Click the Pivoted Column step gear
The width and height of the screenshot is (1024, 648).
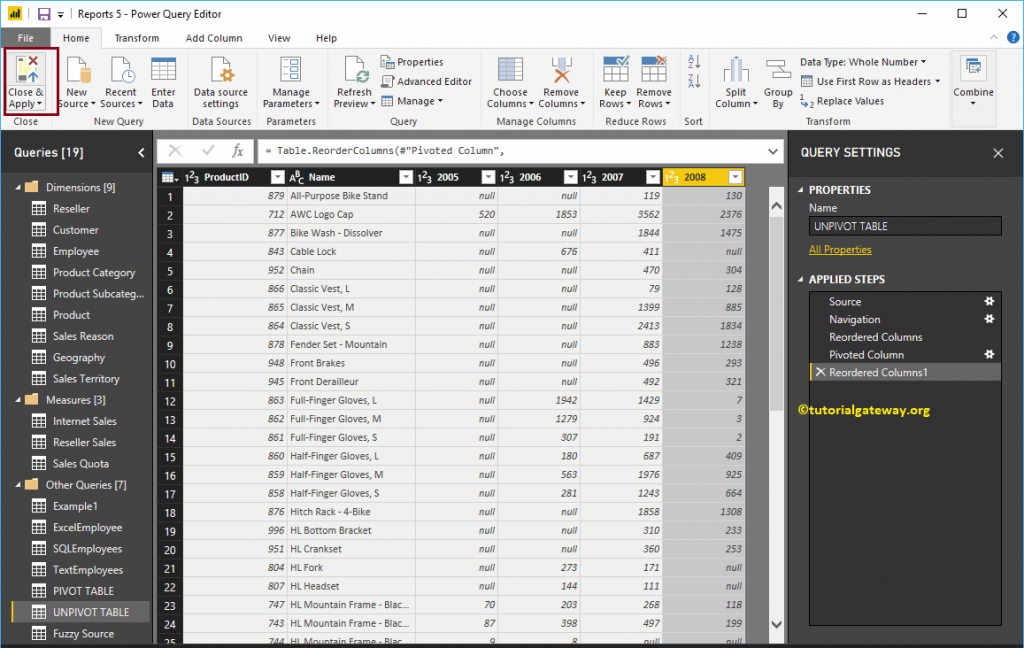click(x=990, y=354)
